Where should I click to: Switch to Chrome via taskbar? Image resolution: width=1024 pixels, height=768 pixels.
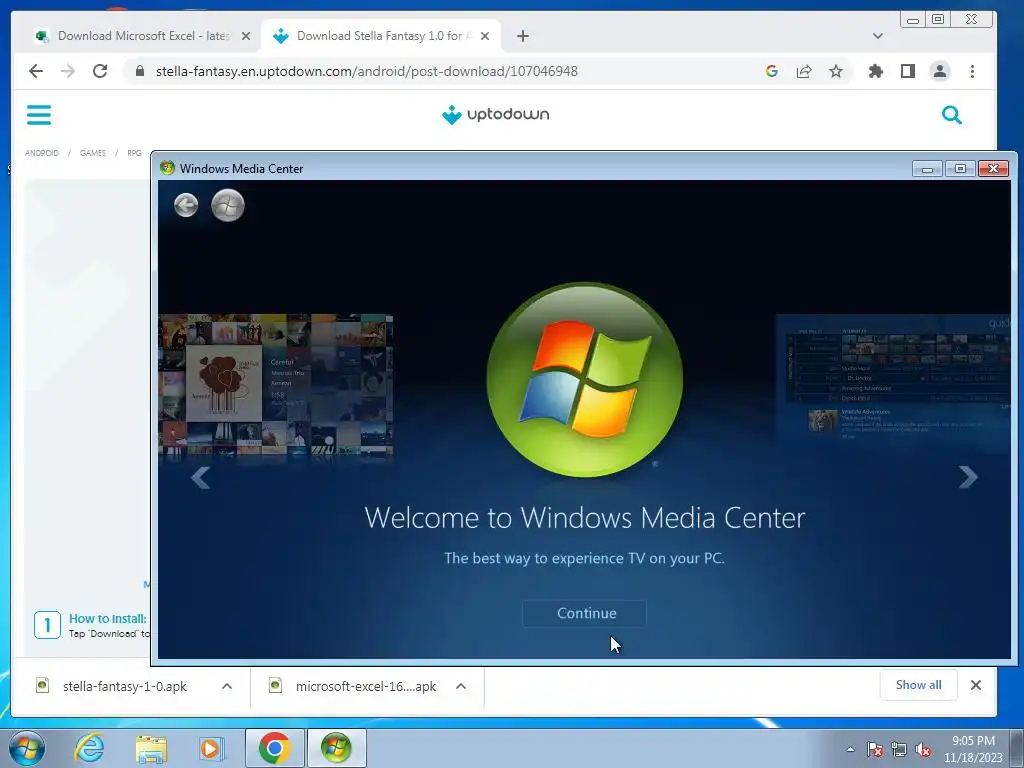[274, 748]
